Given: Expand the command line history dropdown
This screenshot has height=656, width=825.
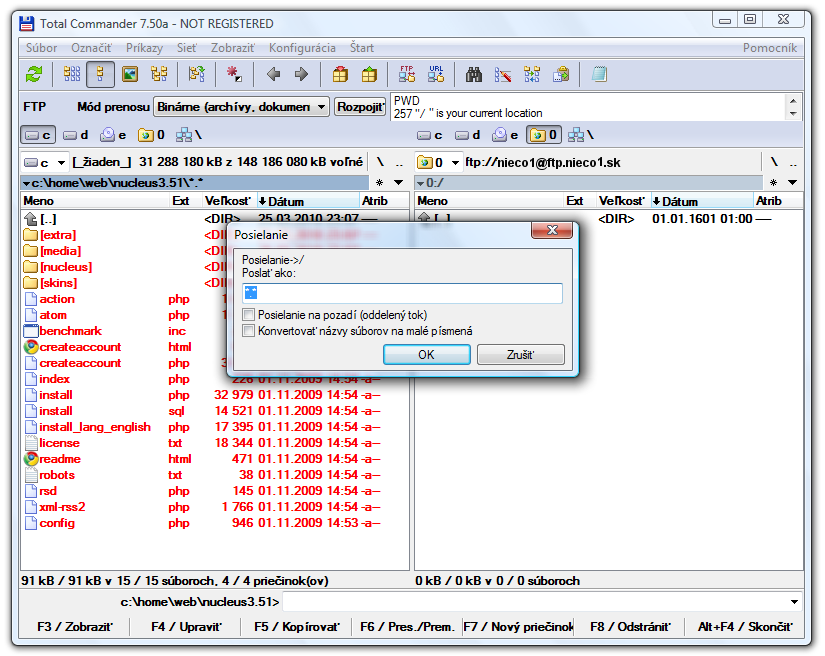Looking at the screenshot, I should coord(794,601).
